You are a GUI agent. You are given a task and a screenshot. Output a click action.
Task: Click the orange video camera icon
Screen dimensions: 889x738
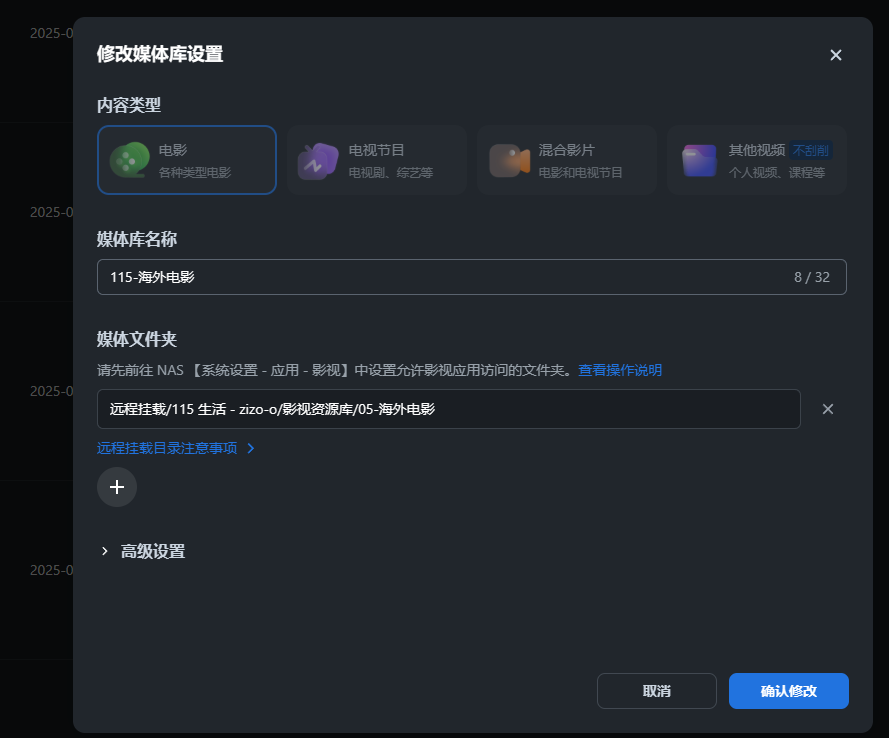[x=509, y=160]
